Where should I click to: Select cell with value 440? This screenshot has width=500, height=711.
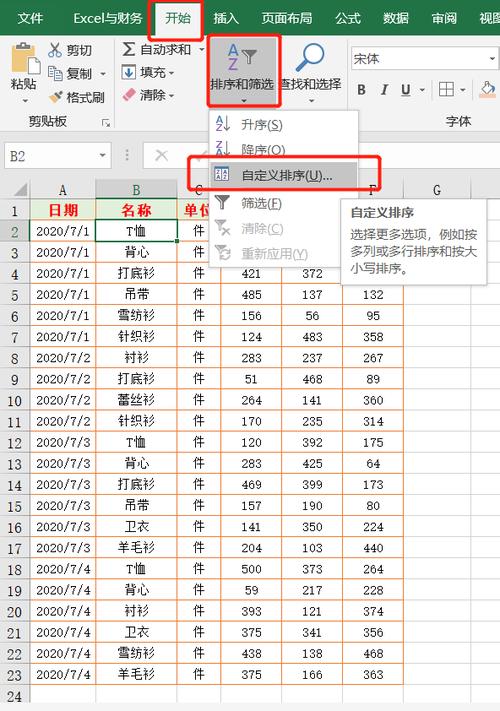(373, 548)
